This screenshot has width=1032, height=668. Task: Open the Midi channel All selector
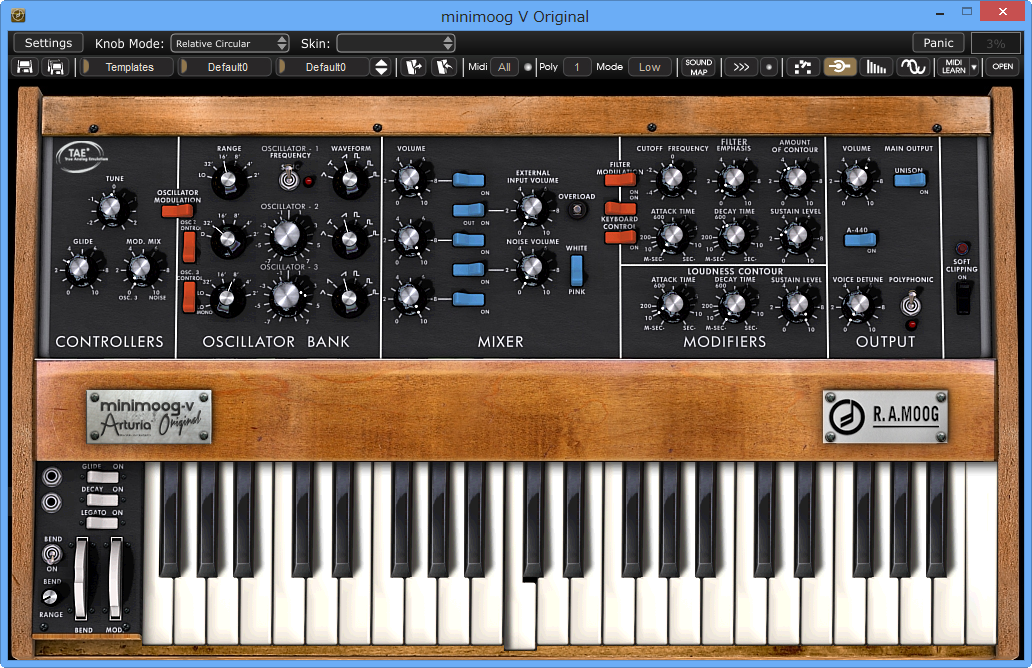pyautogui.click(x=504, y=67)
